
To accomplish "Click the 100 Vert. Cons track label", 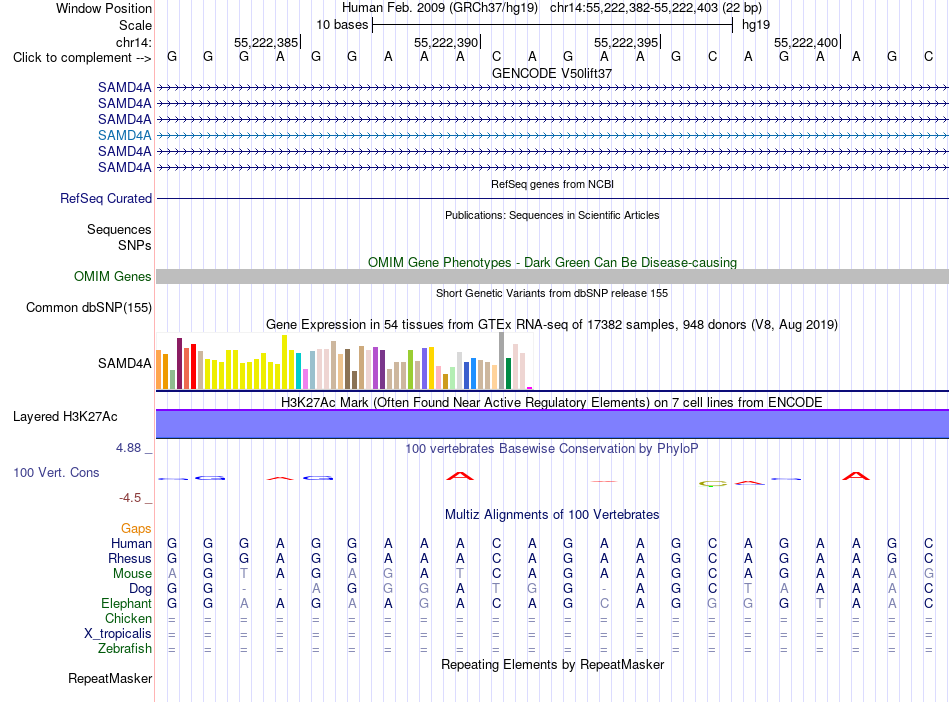I will tap(56, 472).
